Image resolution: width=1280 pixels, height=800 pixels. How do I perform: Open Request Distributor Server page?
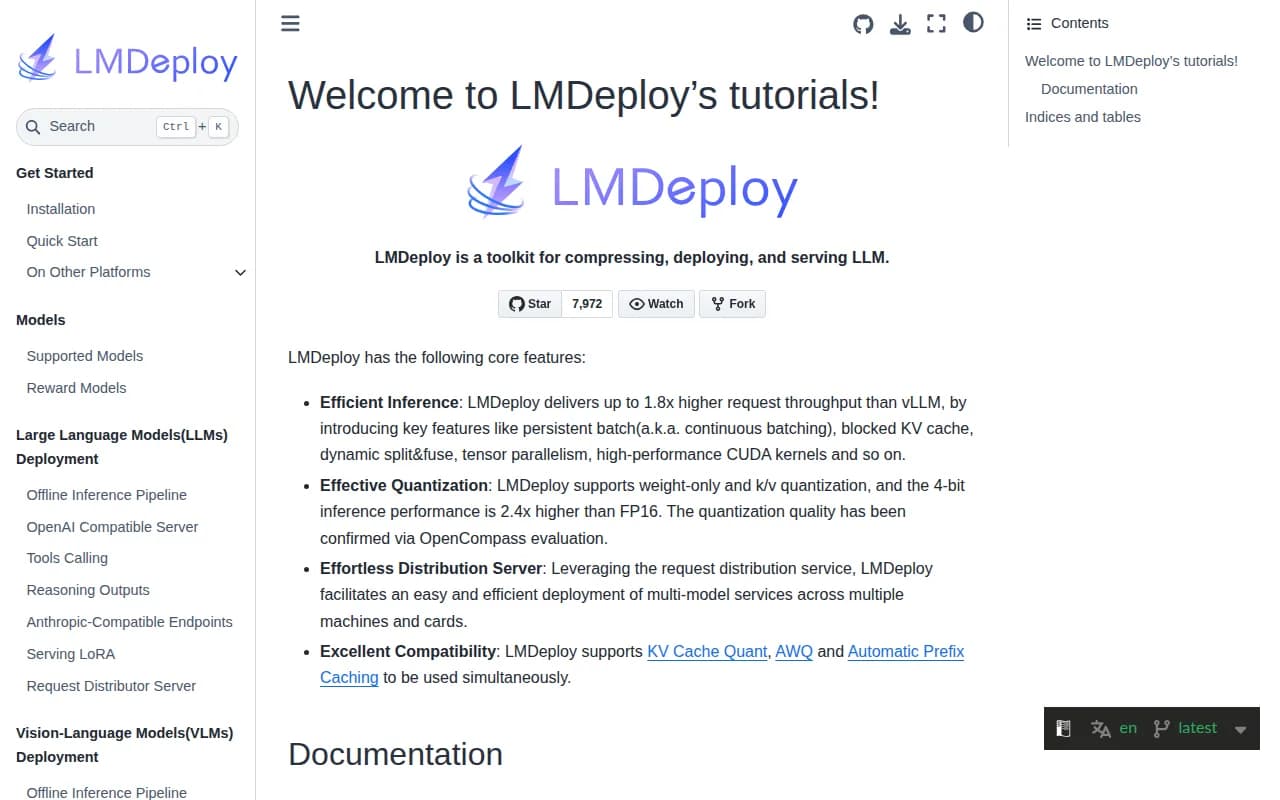[x=111, y=686]
